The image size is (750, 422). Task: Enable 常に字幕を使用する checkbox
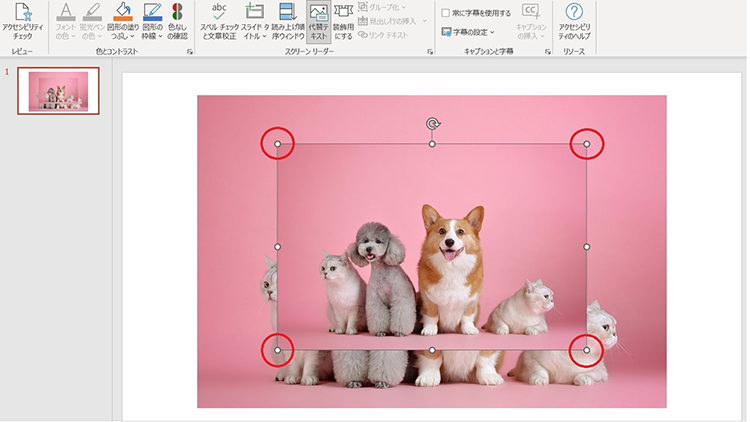(445, 13)
